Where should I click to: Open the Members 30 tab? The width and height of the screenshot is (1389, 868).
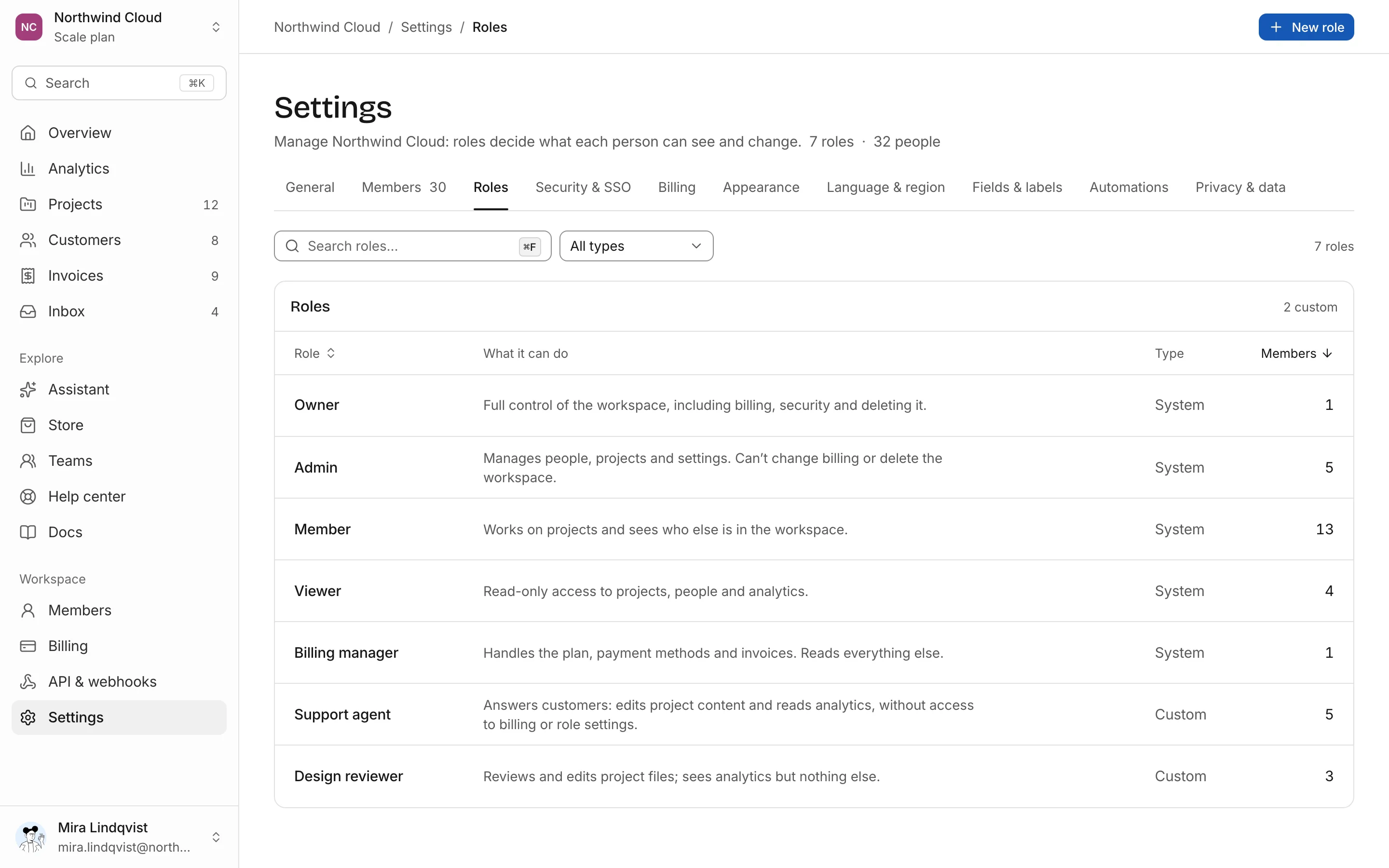click(x=404, y=187)
